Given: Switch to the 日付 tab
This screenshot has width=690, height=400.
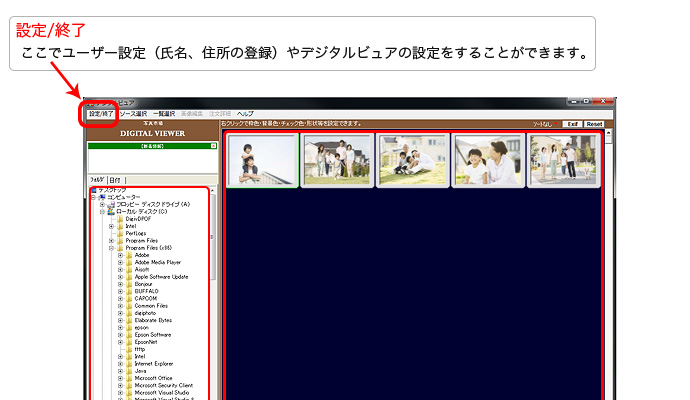Looking at the screenshot, I should (115, 180).
